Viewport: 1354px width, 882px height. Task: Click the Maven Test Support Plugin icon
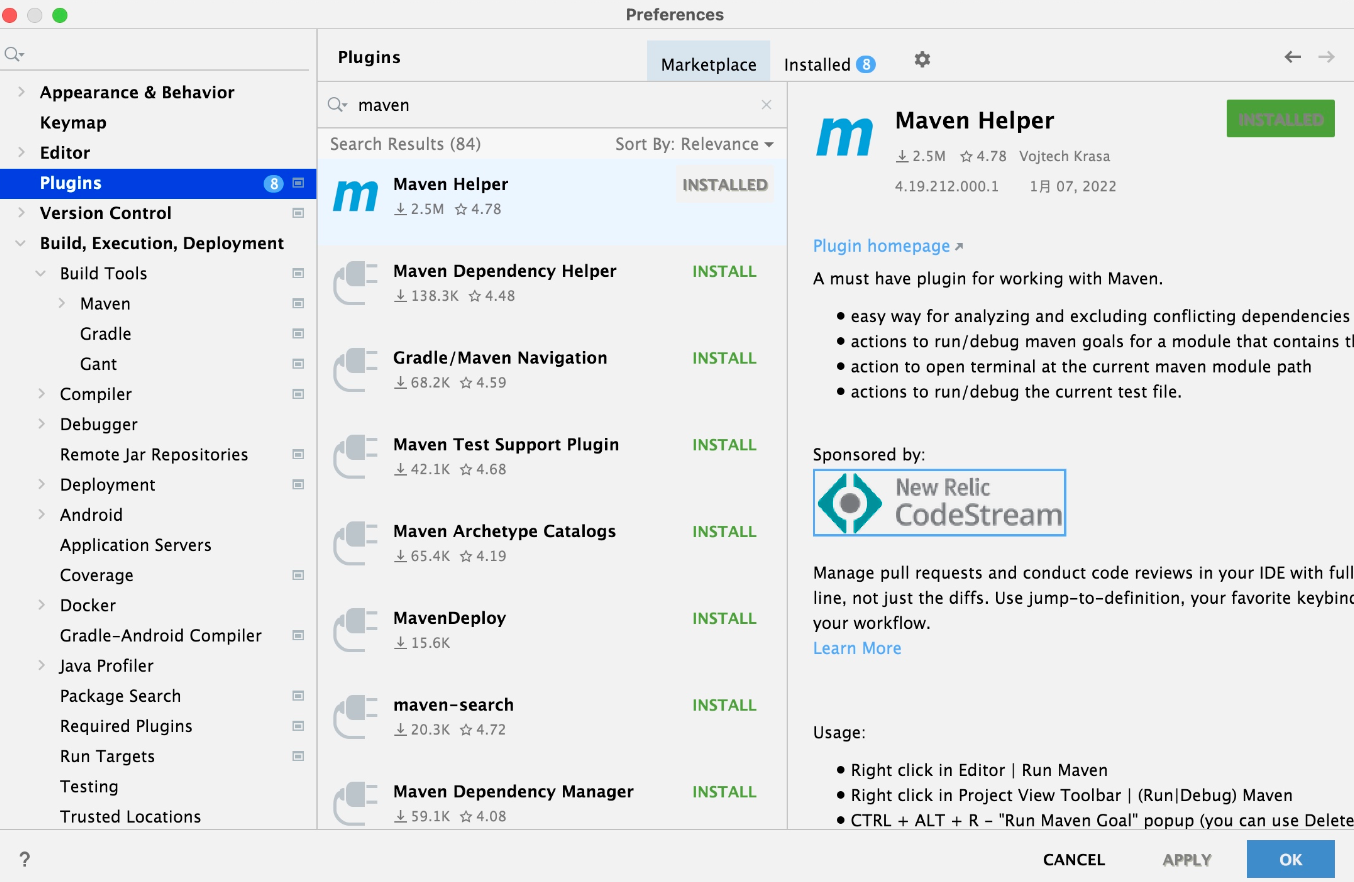(x=356, y=457)
